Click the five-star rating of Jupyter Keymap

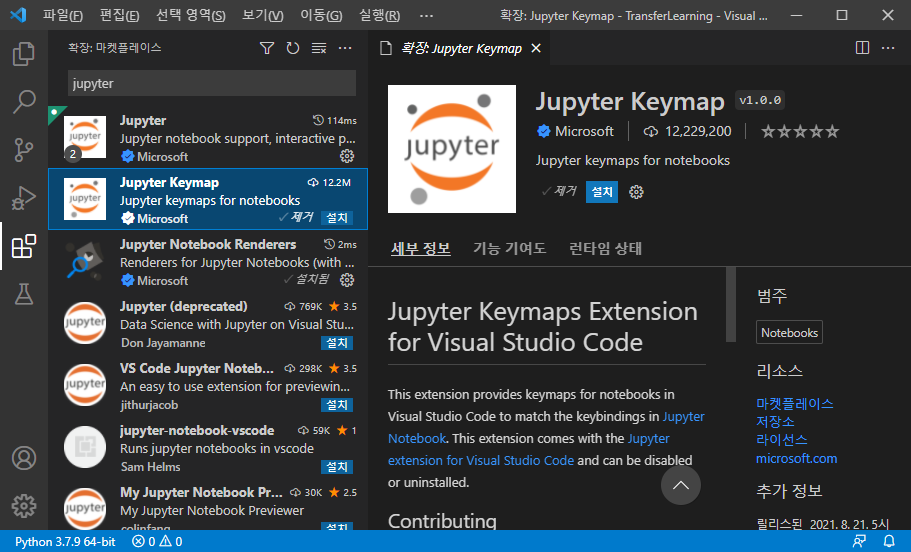coord(800,131)
